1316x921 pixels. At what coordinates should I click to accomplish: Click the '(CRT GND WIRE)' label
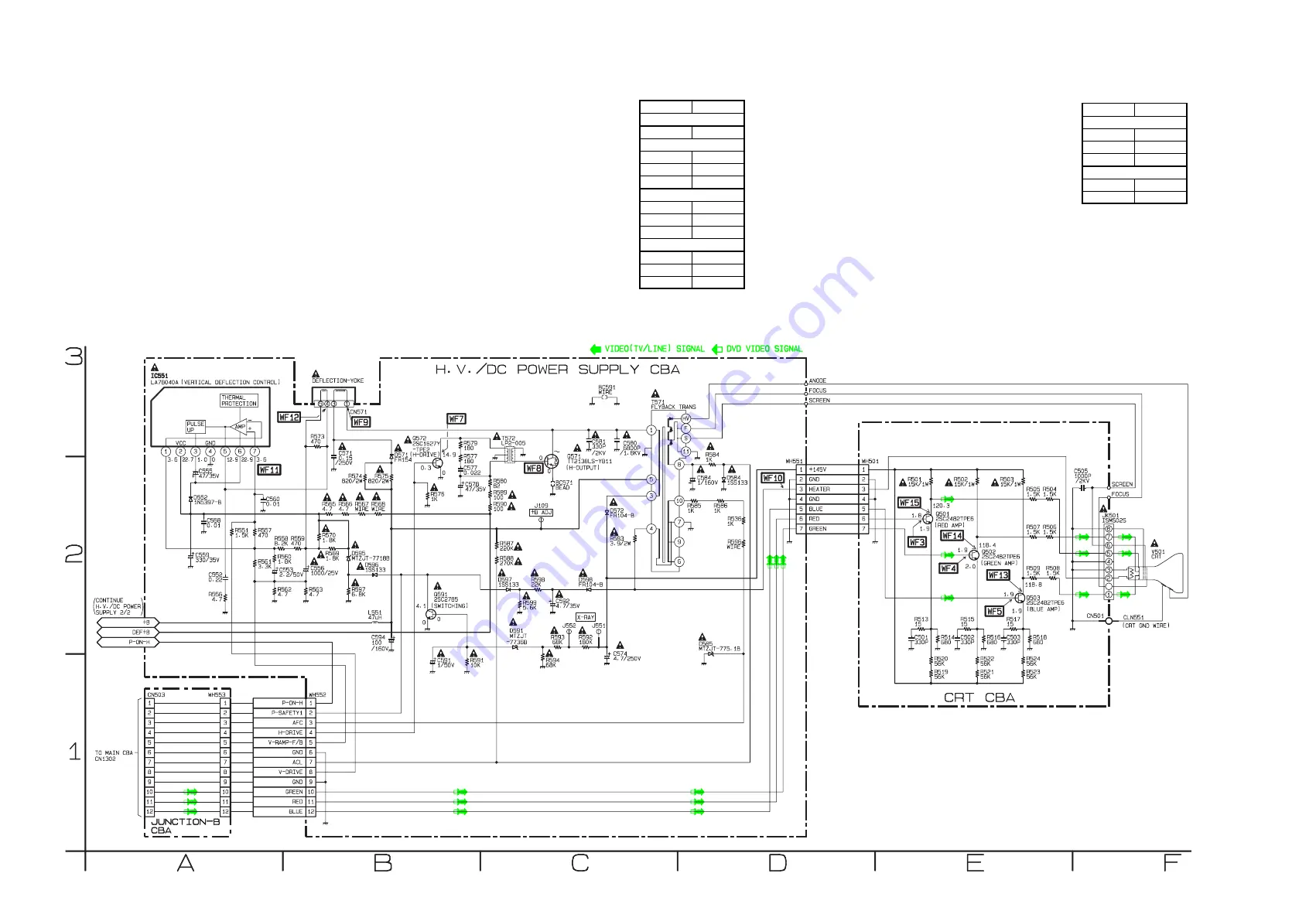[x=1146, y=626]
